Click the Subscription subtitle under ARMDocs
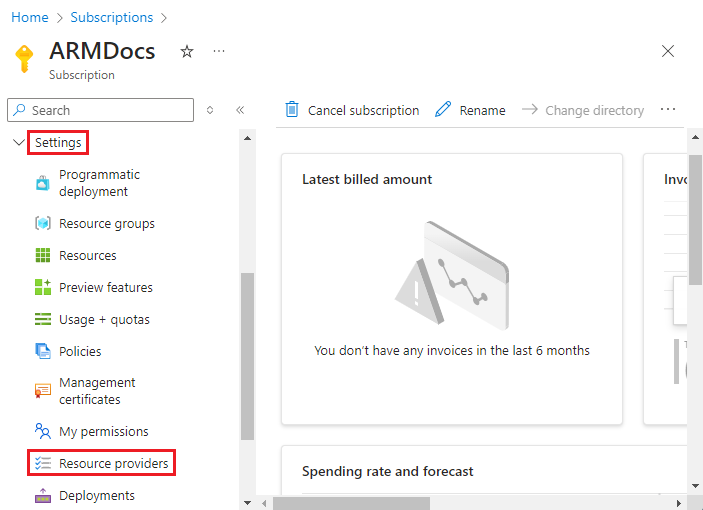Image resolution: width=703 pixels, height=510 pixels. coord(82,75)
